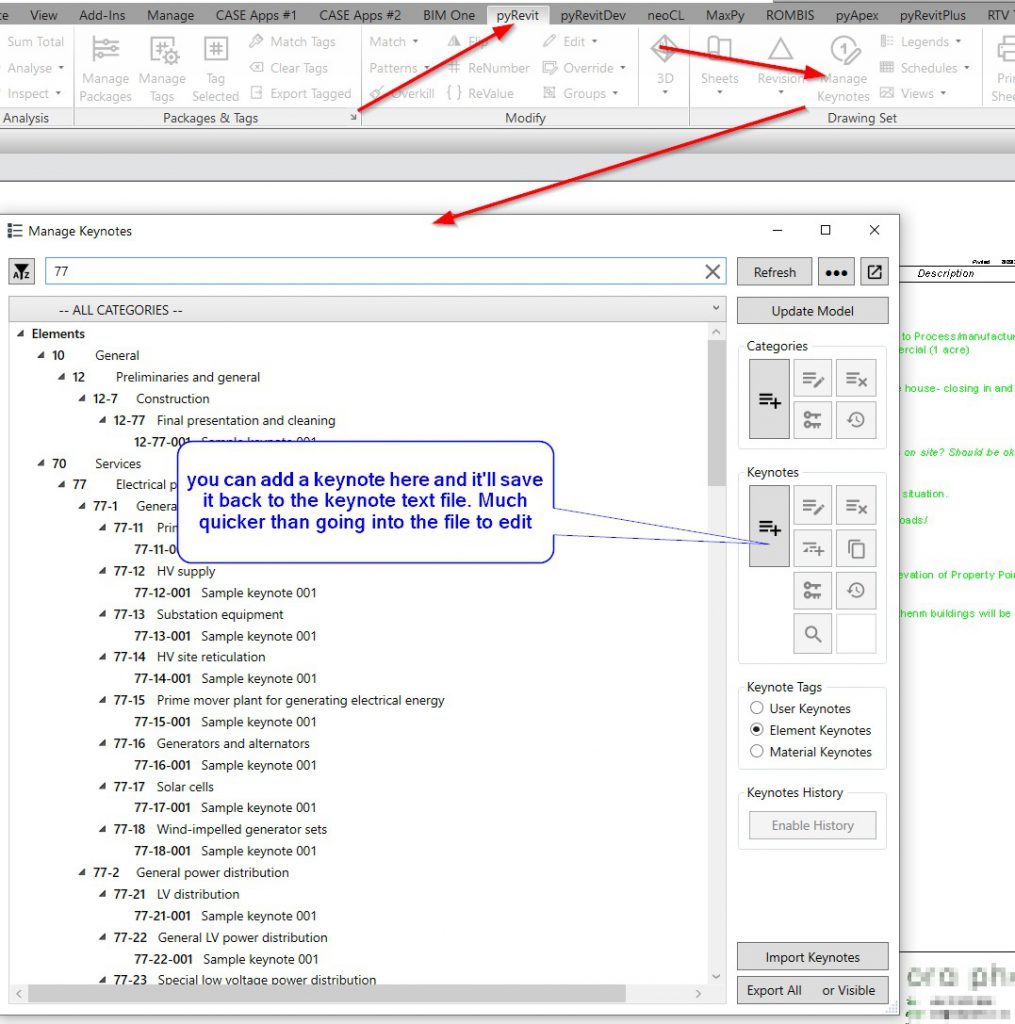Screen dimensions: 1015x1024
Task: Choose the Material Keynotes option
Action: point(757,752)
